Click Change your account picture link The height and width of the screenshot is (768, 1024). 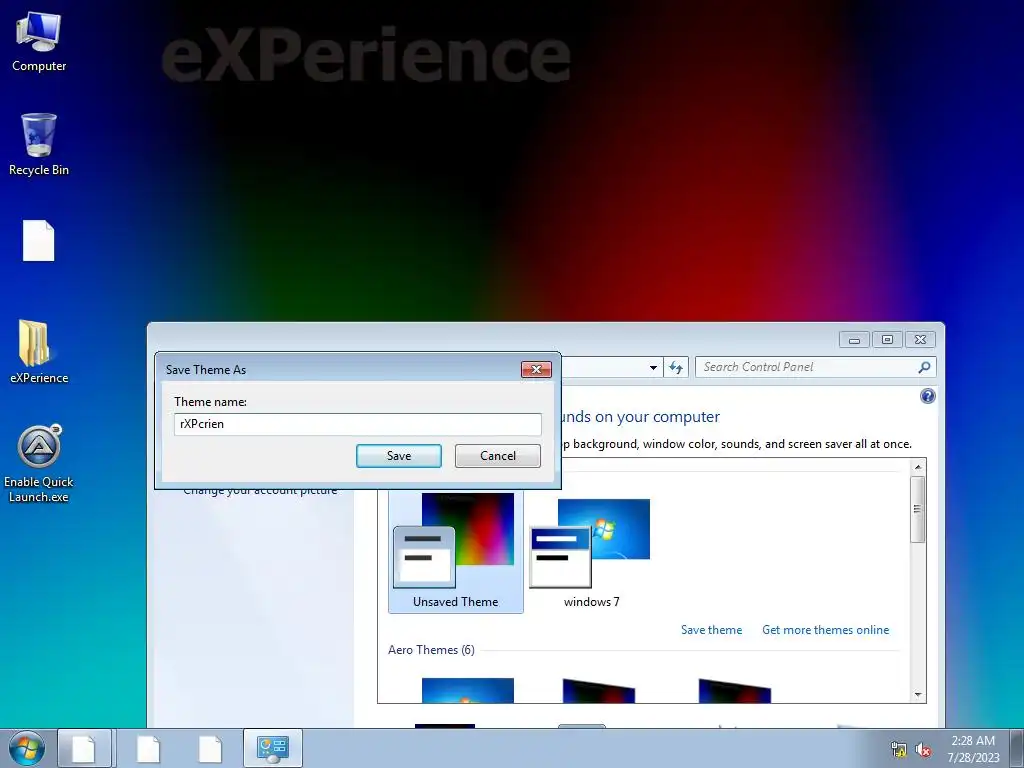coord(260,491)
